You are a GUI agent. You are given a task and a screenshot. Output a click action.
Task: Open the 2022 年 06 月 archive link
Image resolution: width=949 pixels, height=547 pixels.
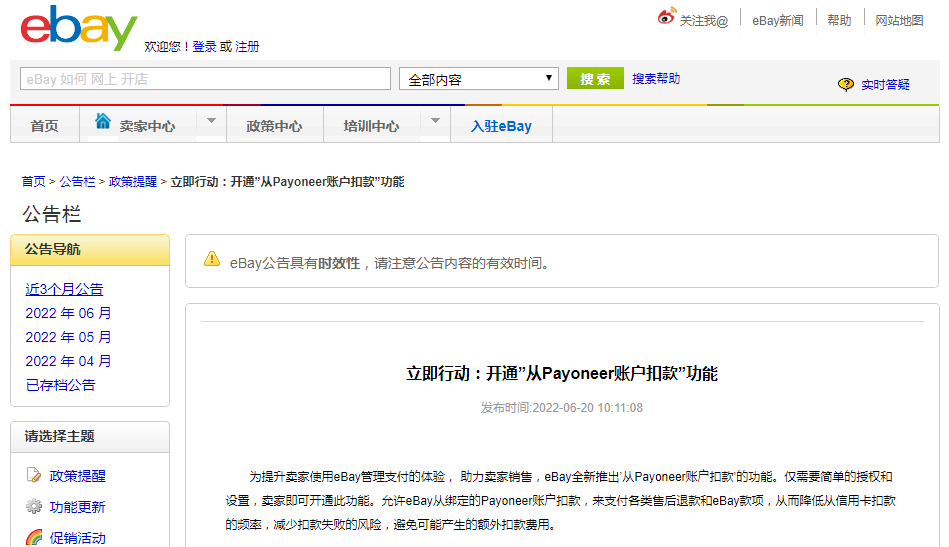click(x=68, y=313)
